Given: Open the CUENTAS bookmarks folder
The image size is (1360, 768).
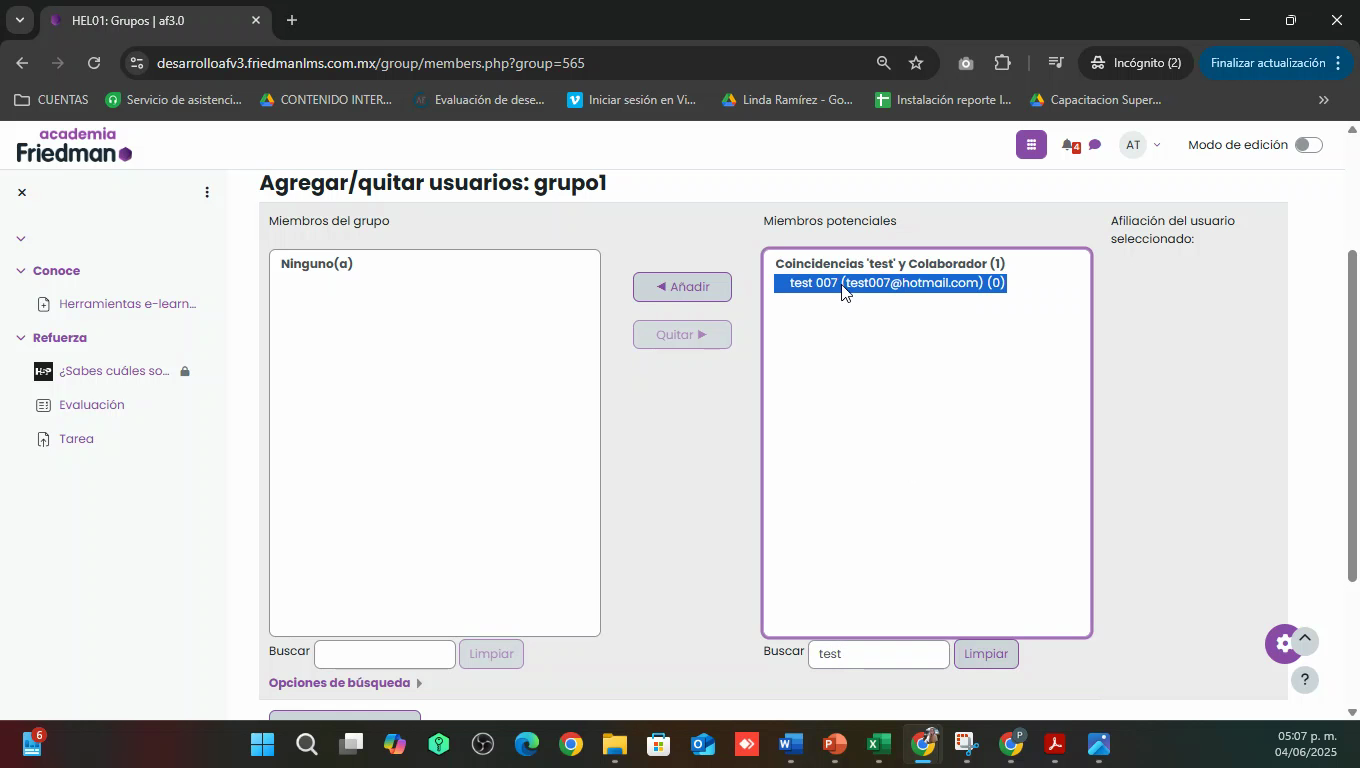Looking at the screenshot, I should point(51,100).
